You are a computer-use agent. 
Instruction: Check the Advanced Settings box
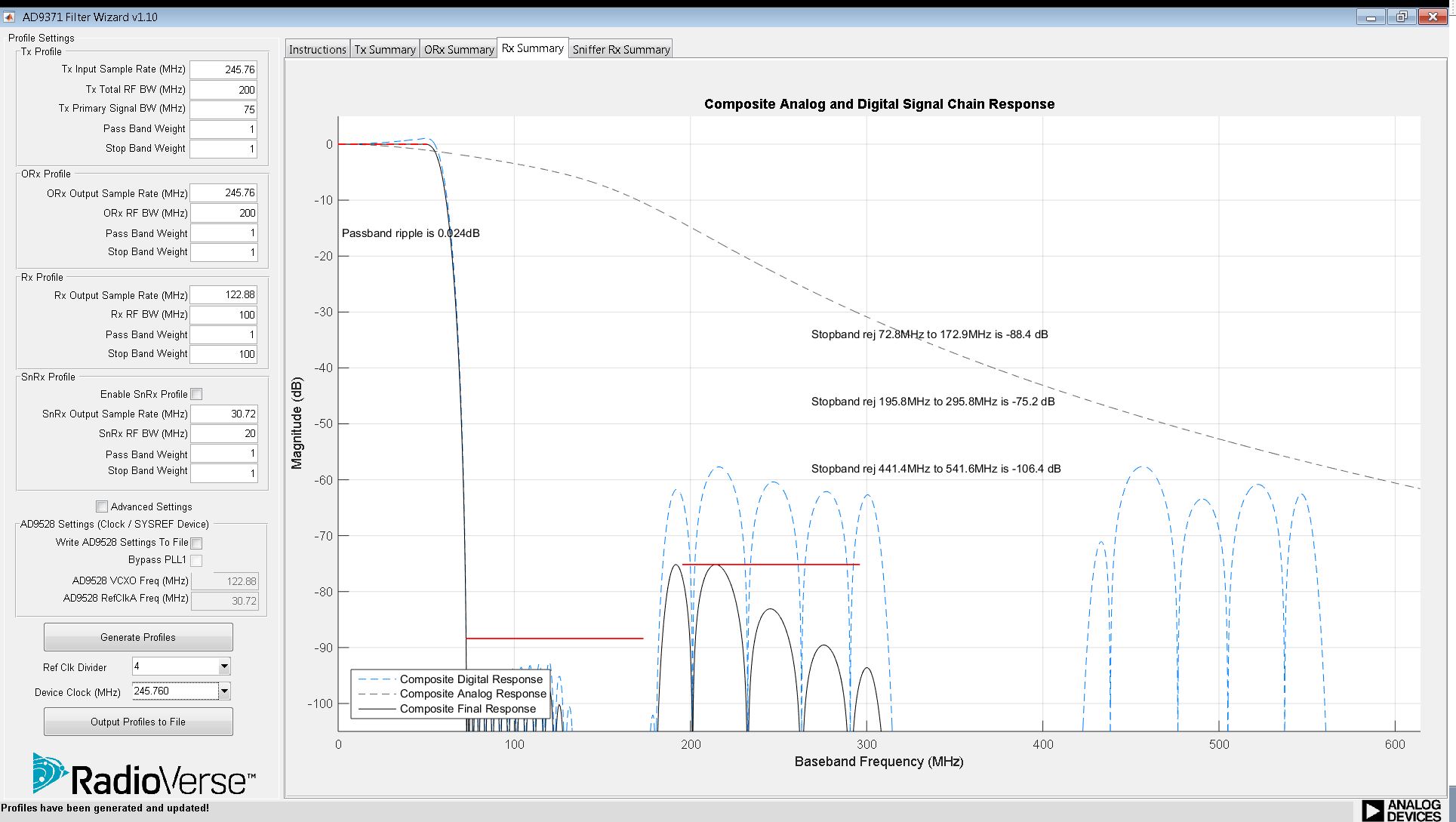pyautogui.click(x=102, y=506)
